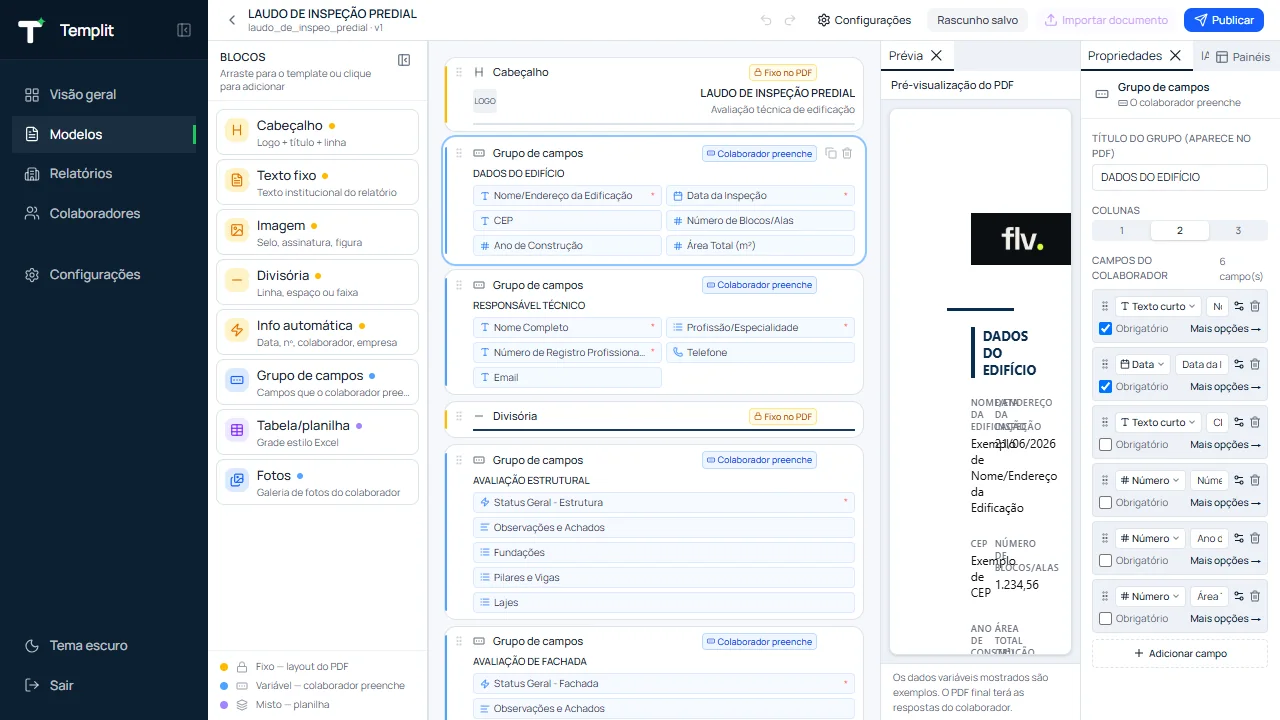Add the Fotos block from the blocks list

click(x=317, y=482)
